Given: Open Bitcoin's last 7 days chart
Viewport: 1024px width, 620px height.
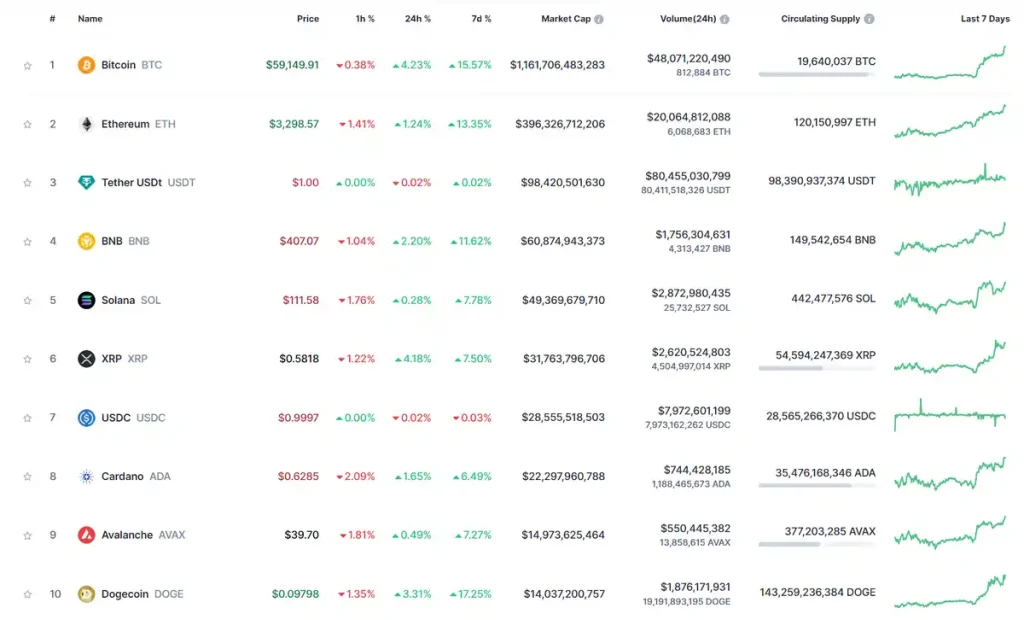Looking at the screenshot, I should click(950, 63).
